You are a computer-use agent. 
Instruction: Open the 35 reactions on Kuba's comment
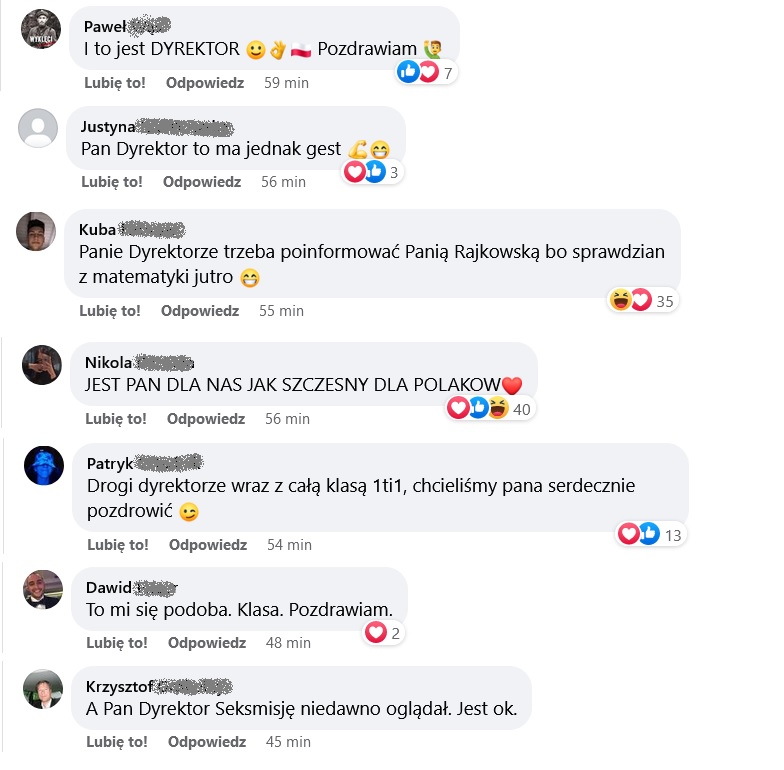coord(643,300)
